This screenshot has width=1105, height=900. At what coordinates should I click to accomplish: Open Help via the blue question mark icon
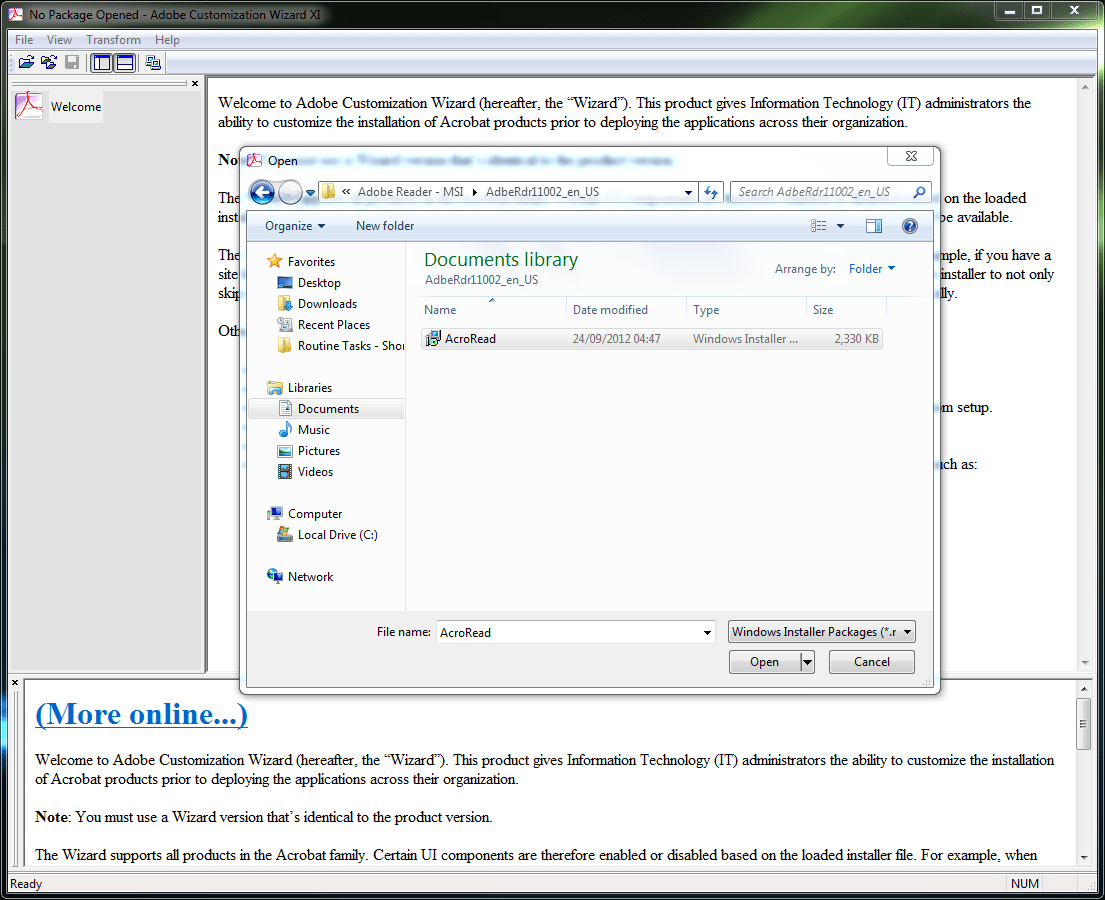click(x=908, y=225)
